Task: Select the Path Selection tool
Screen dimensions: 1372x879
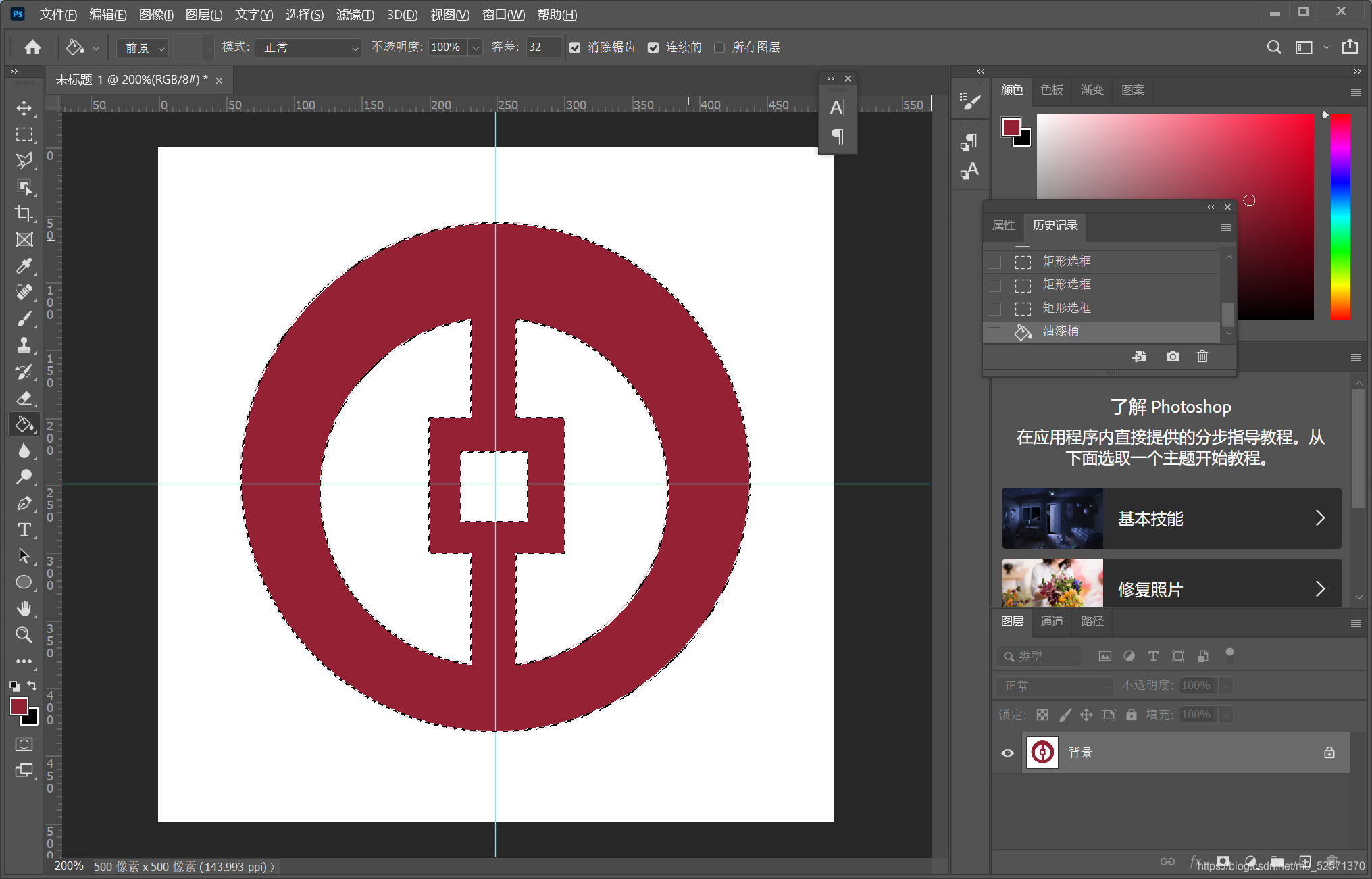Action: click(24, 556)
